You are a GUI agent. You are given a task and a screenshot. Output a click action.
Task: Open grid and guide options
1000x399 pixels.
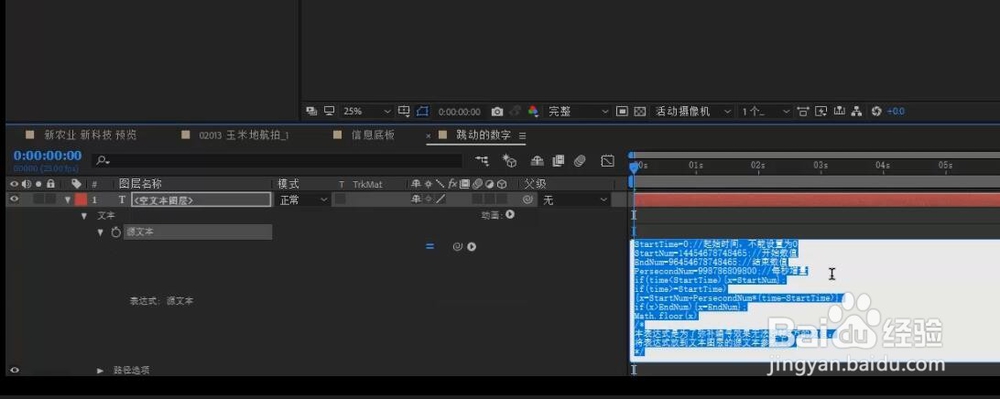click(x=404, y=111)
